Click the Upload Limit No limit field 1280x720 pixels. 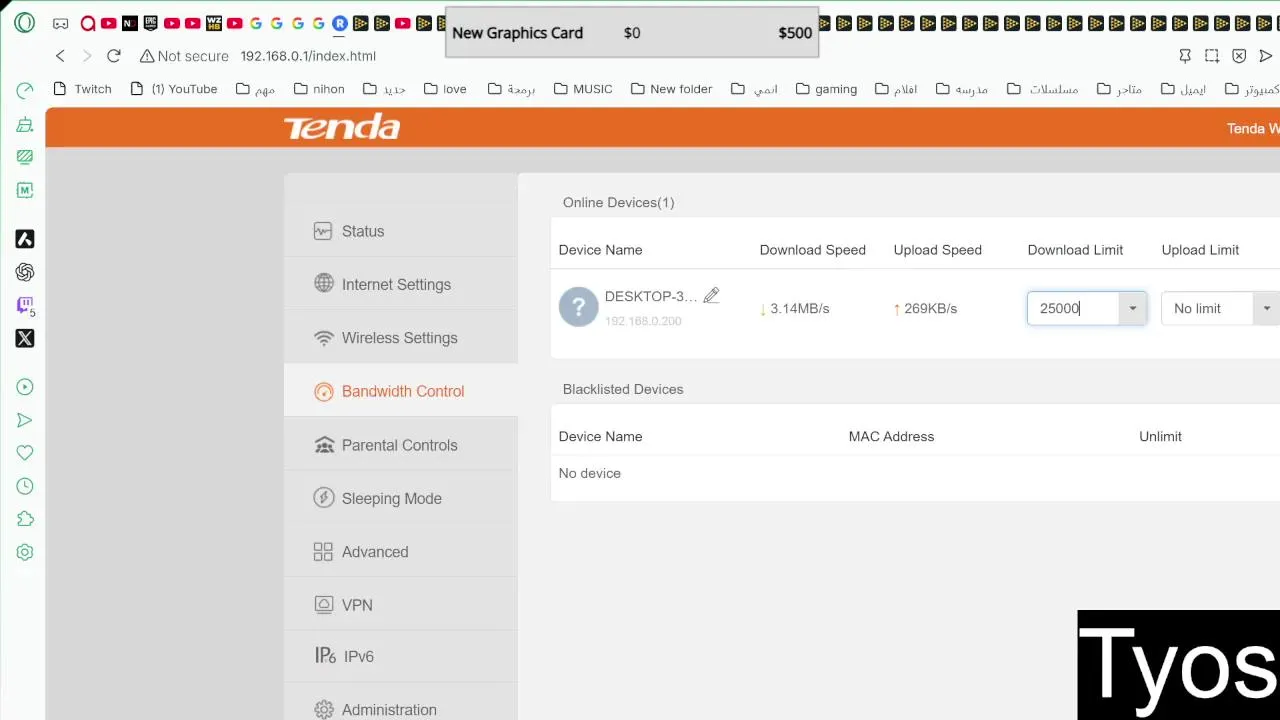click(x=1207, y=308)
